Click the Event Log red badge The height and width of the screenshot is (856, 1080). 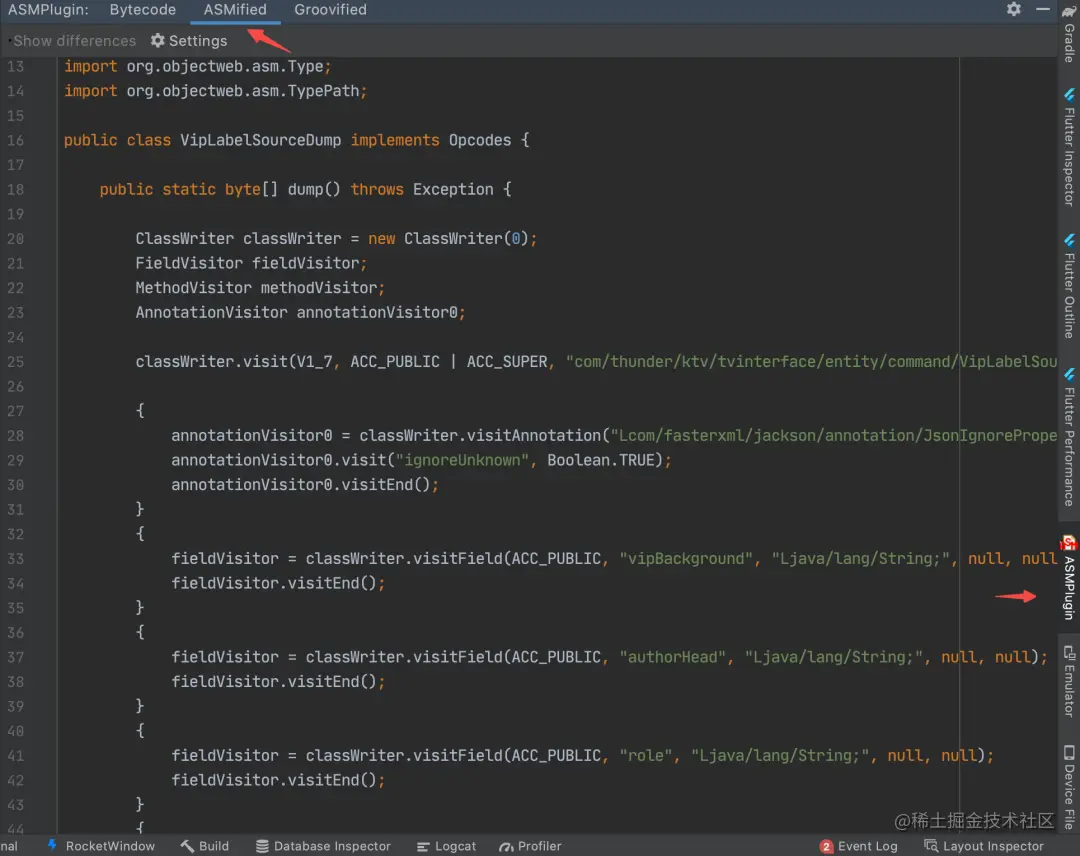pos(827,846)
